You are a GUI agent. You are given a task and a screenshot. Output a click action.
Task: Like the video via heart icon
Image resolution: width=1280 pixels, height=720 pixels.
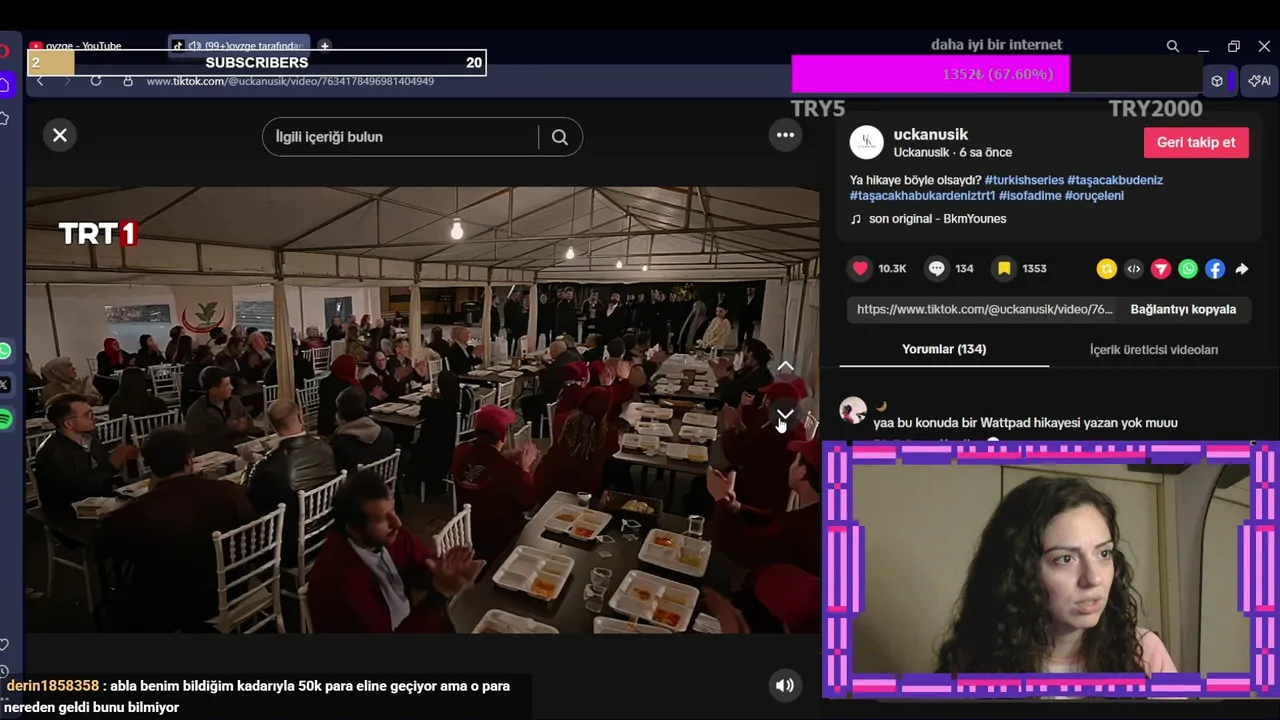860,268
